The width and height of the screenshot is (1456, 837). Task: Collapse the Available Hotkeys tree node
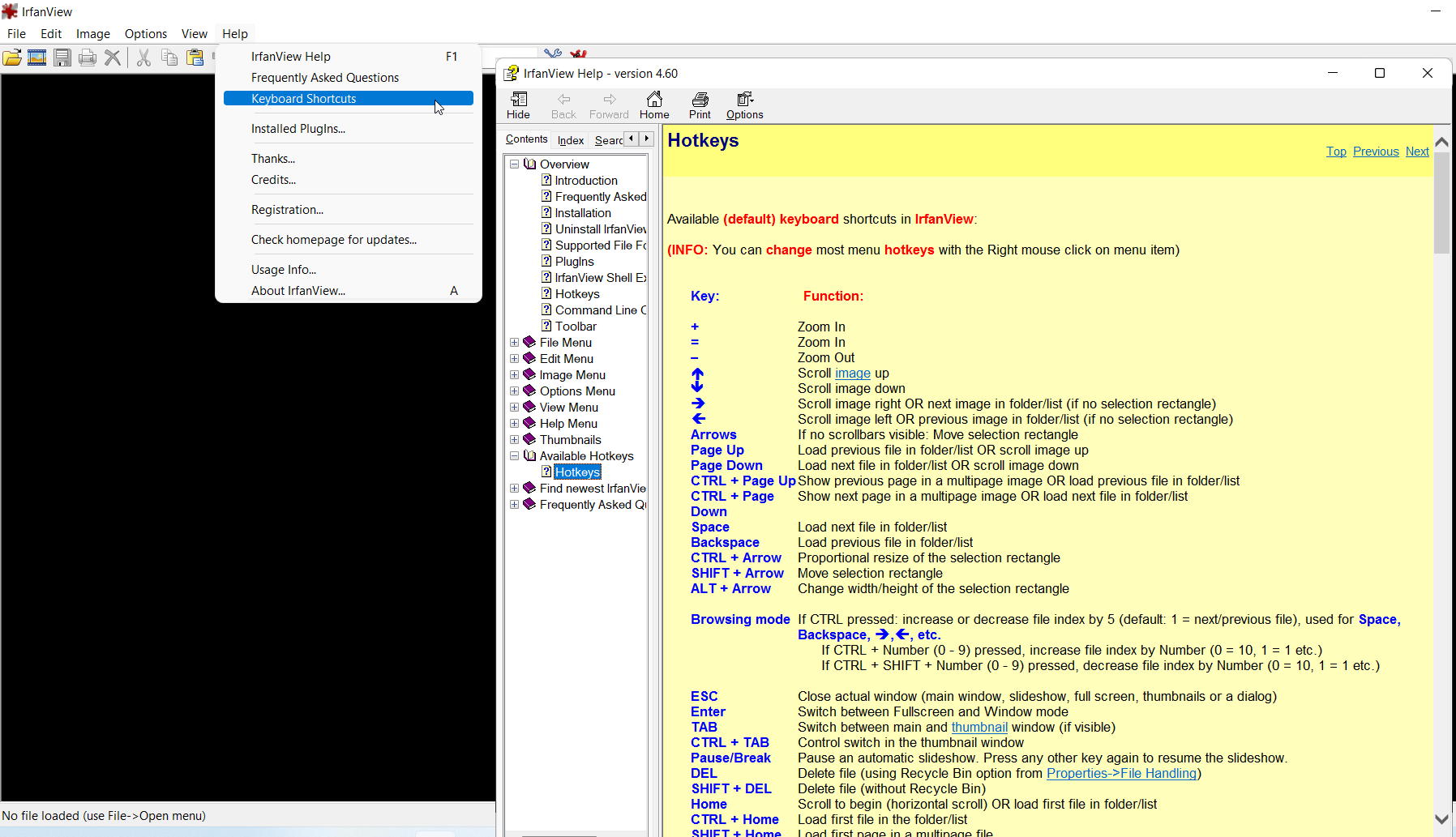tap(514, 455)
